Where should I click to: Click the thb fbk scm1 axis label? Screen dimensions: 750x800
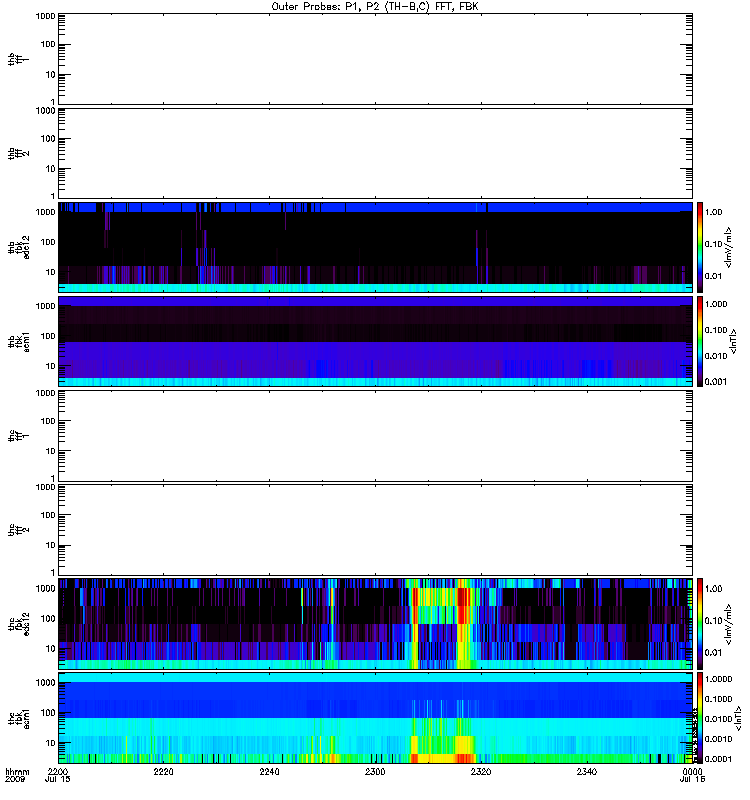[x=18, y=341]
